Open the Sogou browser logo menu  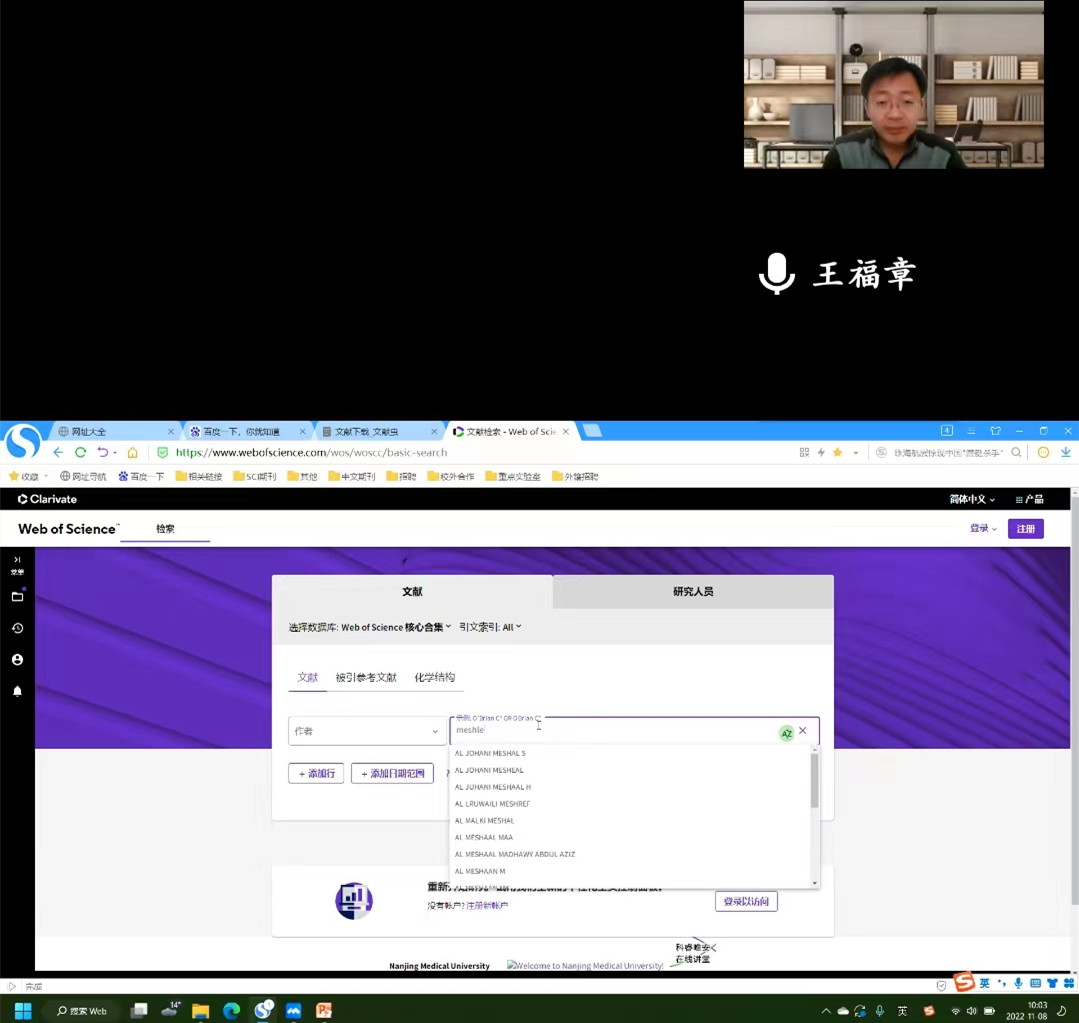pos(23,442)
